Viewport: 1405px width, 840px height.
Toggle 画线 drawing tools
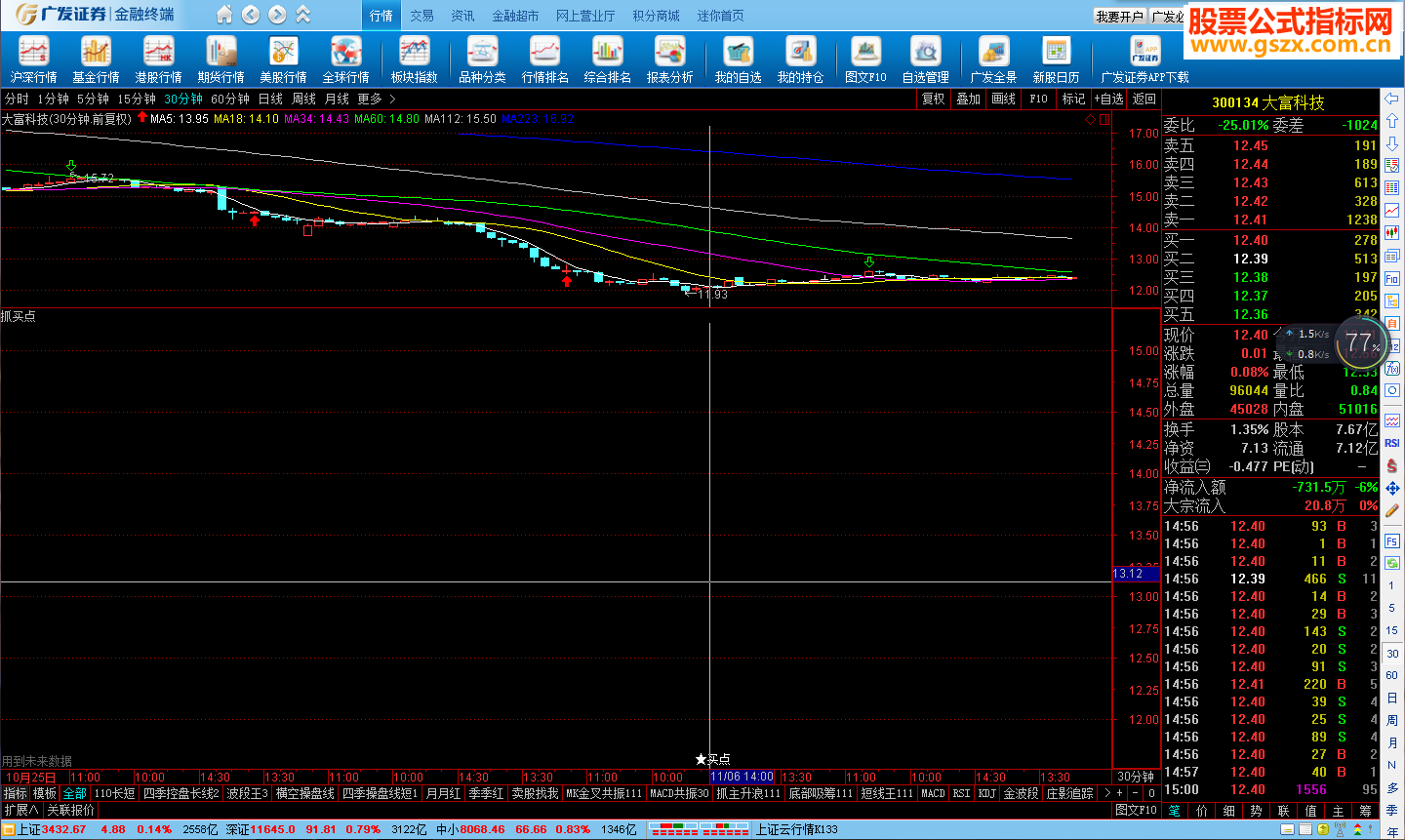click(1003, 99)
